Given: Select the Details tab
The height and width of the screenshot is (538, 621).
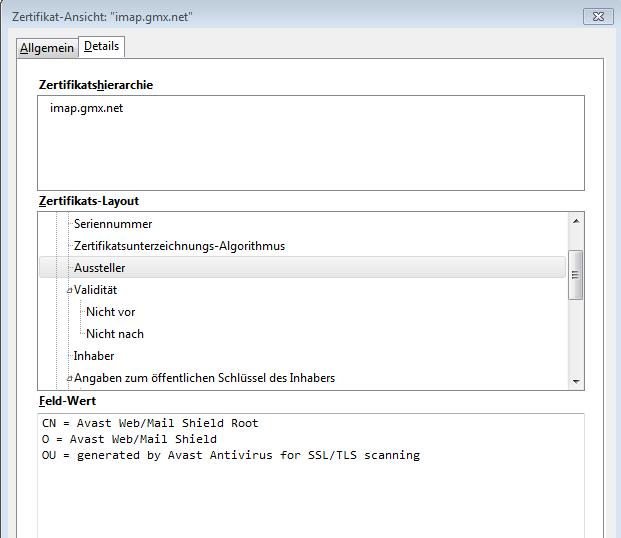Looking at the screenshot, I should [x=102, y=47].
